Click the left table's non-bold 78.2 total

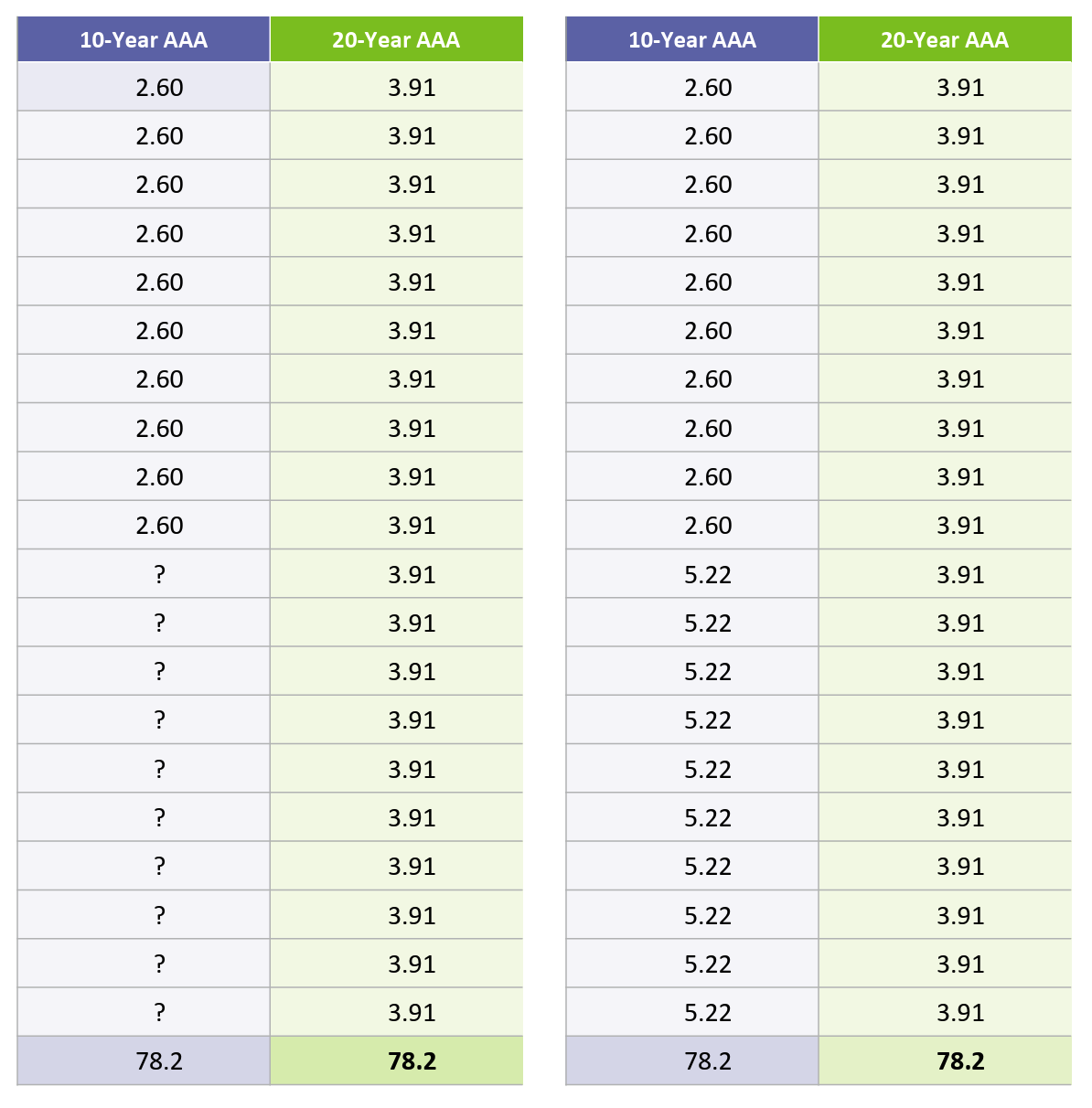[160, 1061]
